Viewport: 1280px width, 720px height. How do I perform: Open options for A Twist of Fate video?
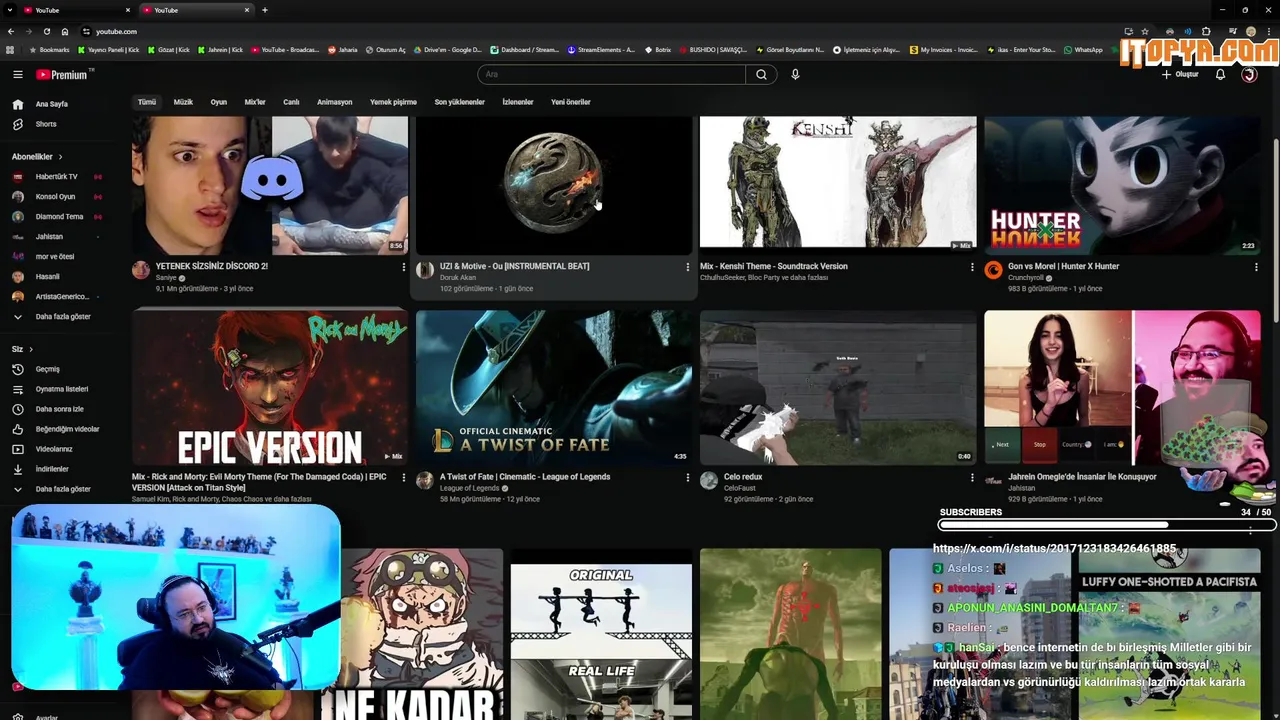coord(687,478)
